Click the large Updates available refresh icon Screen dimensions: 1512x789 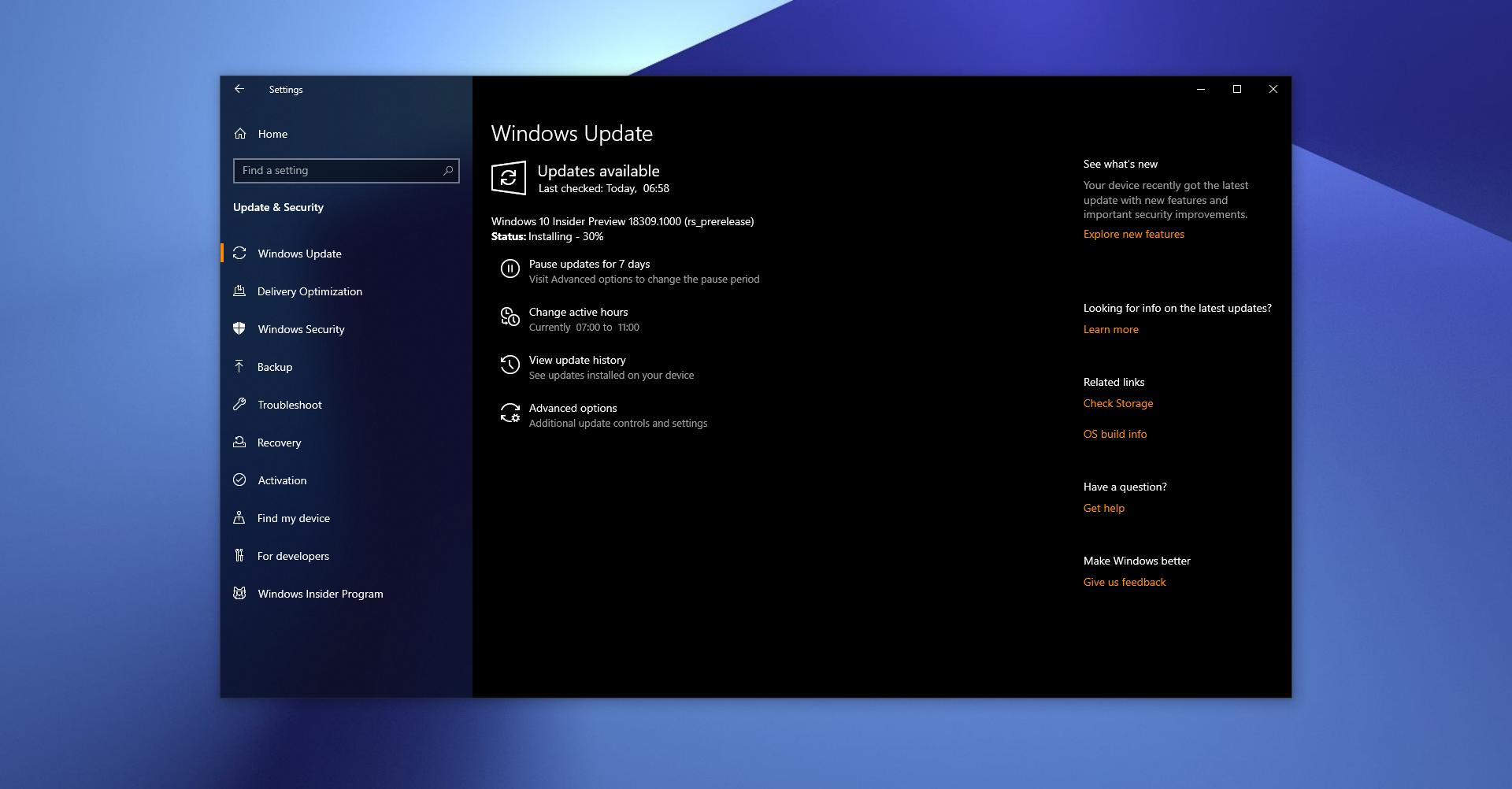point(509,178)
